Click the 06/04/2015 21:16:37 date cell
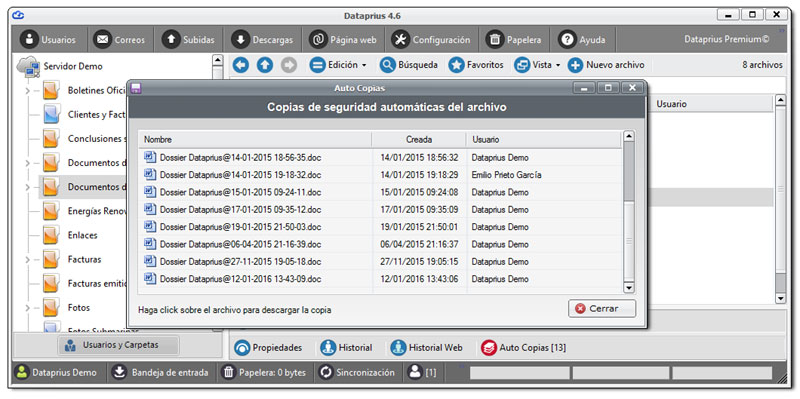Screen dimensions: 800x399 coord(419,244)
